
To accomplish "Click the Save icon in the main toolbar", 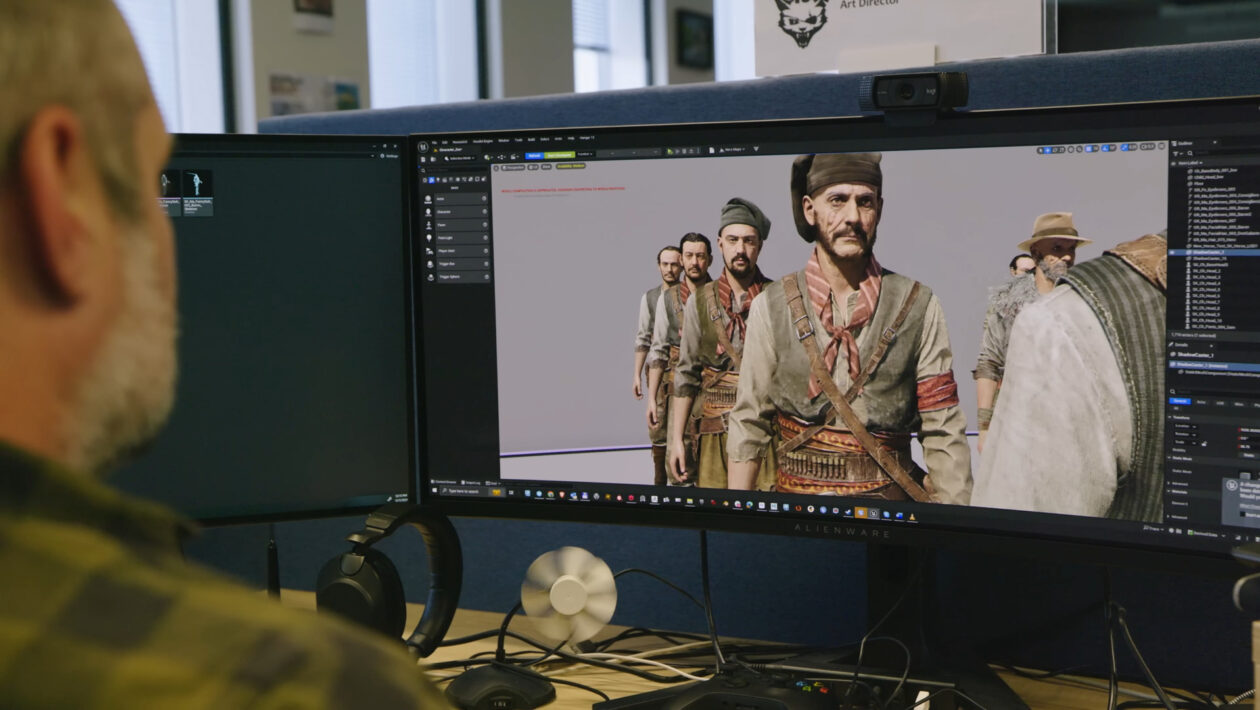I will click(x=423, y=159).
